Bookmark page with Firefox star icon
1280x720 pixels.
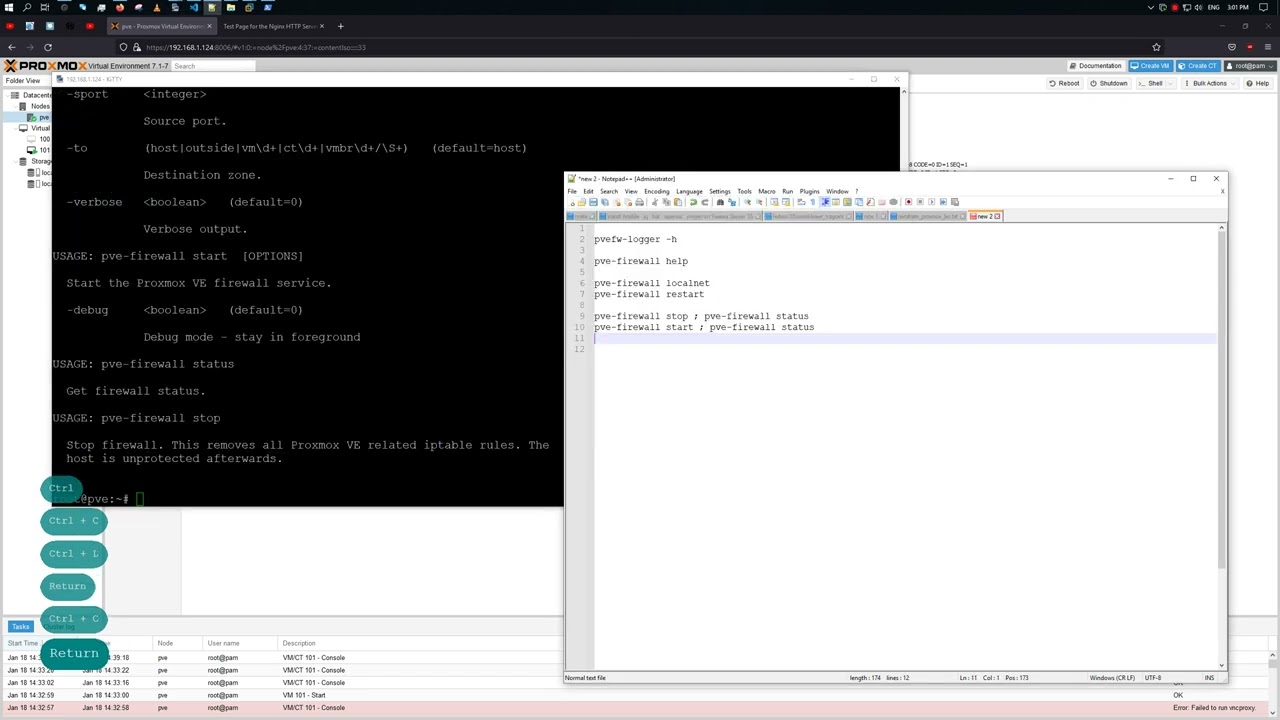[x=1156, y=47]
